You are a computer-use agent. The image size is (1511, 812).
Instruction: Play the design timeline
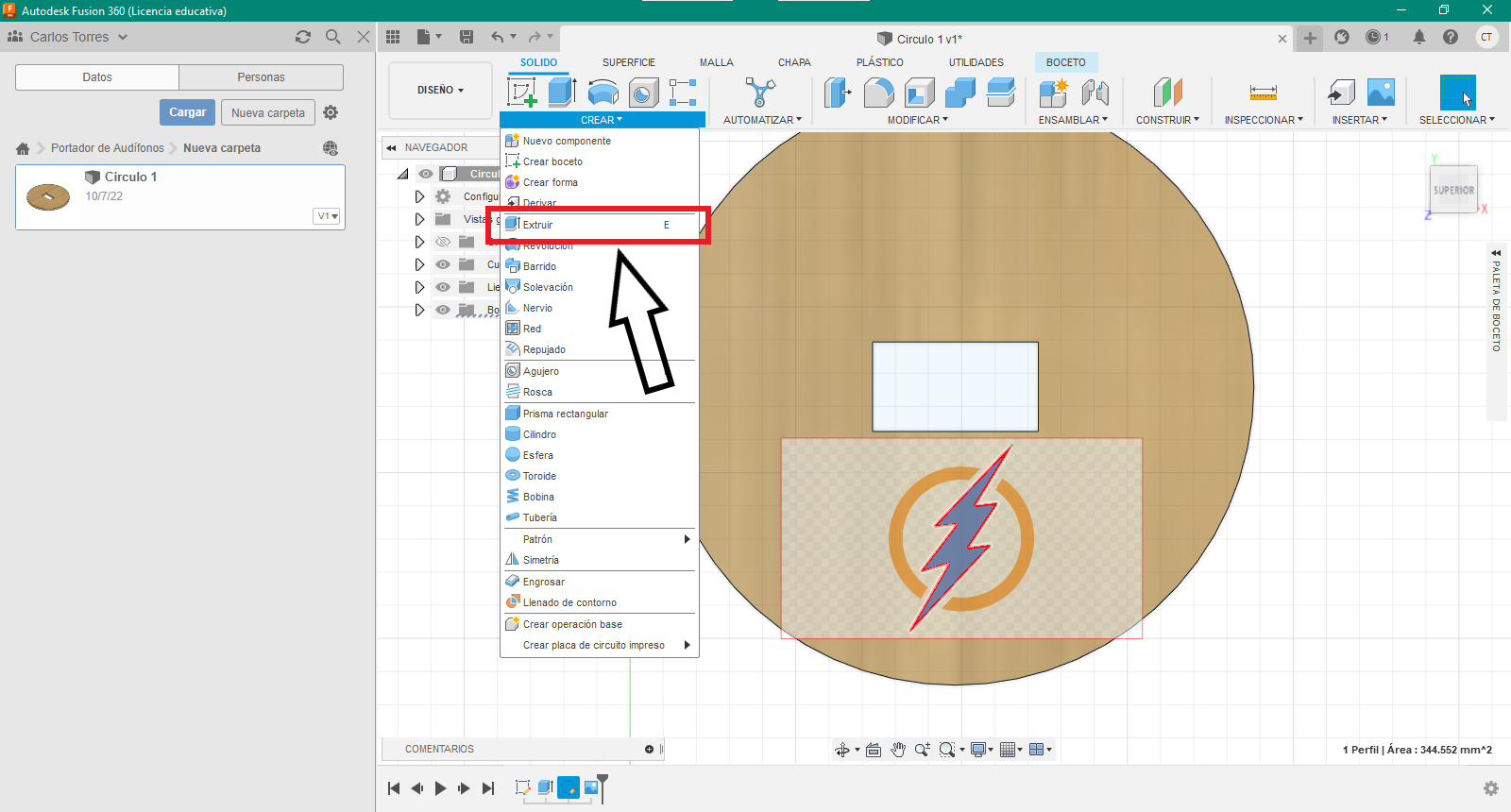(440, 788)
